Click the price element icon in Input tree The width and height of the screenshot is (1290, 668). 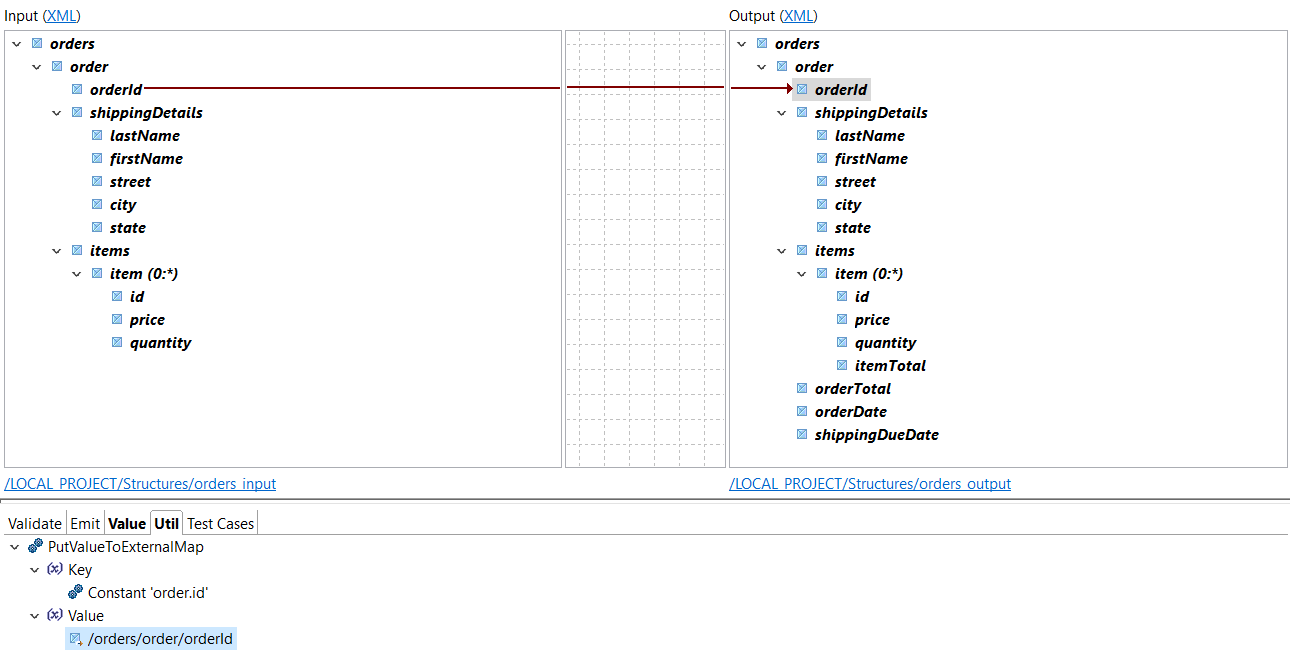[x=116, y=319]
